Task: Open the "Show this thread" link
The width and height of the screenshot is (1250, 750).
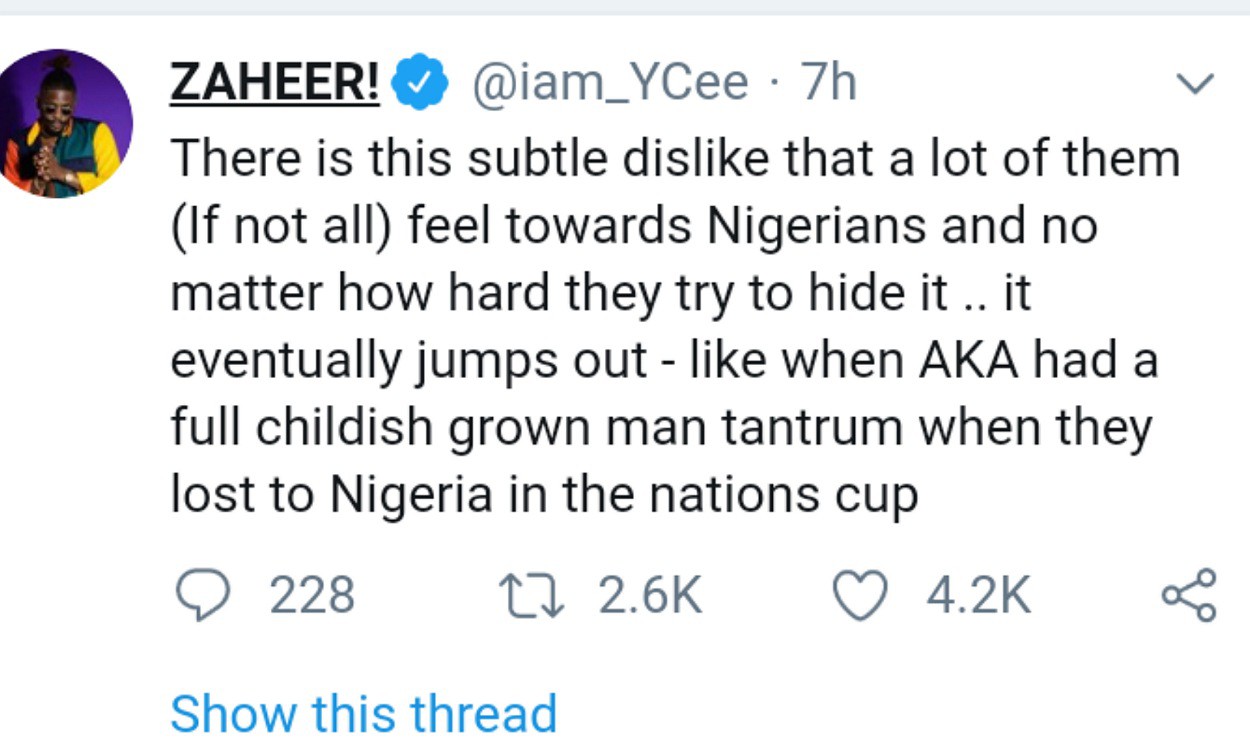Action: pos(363,713)
